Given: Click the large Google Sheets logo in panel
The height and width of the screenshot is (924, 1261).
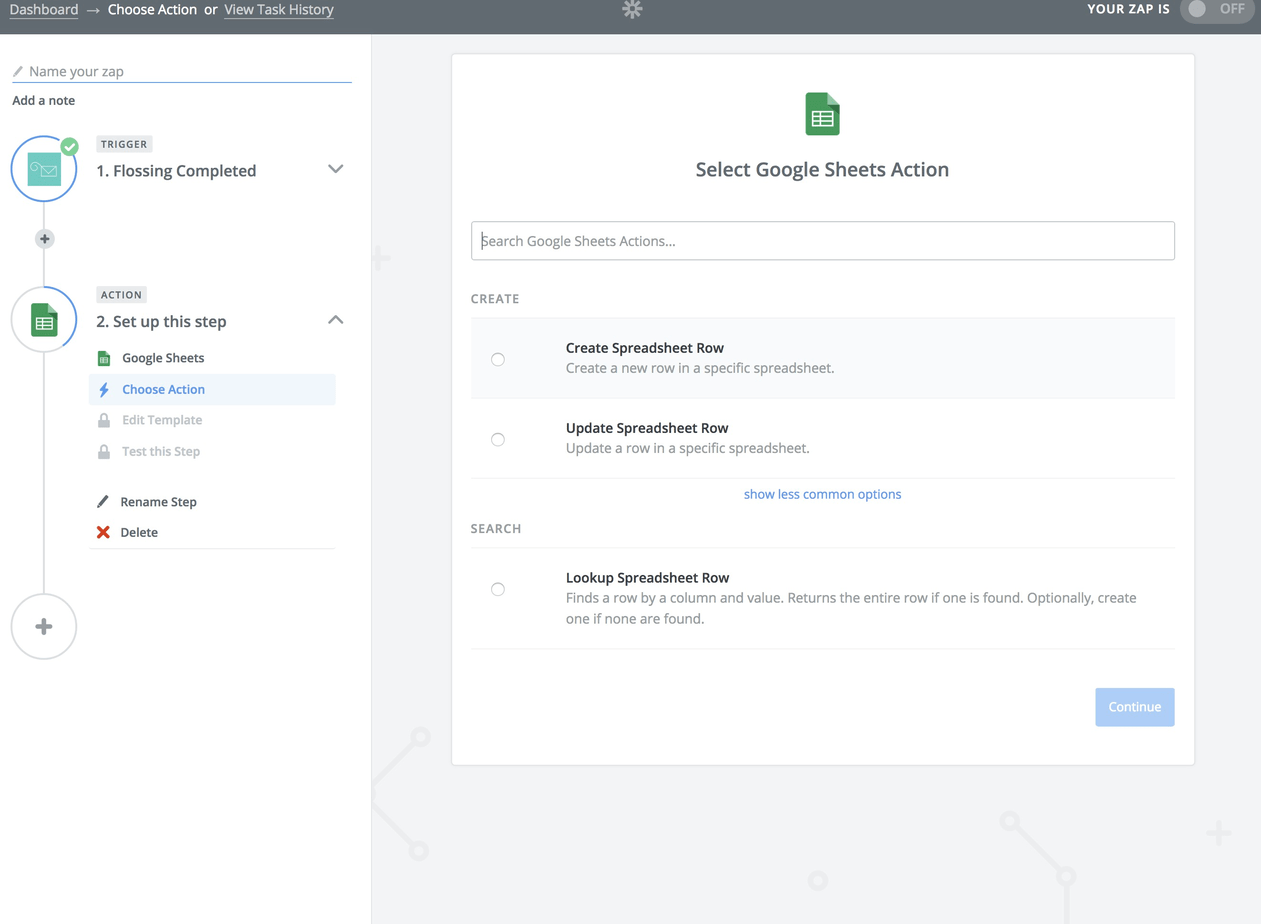Looking at the screenshot, I should (822, 114).
